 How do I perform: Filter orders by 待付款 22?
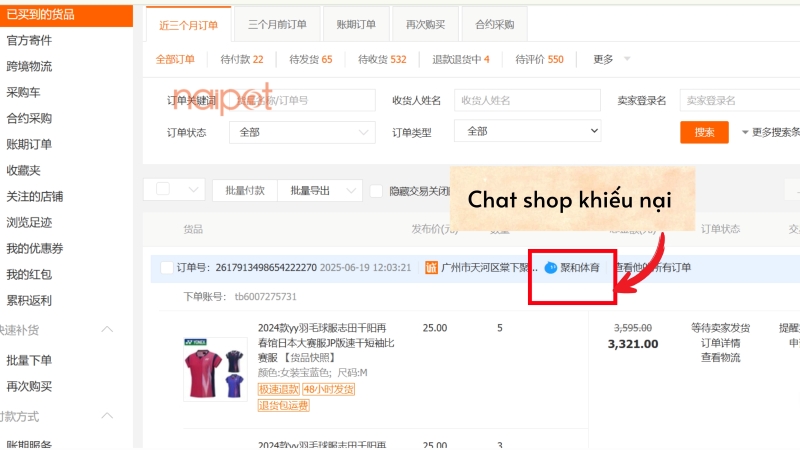click(242, 59)
